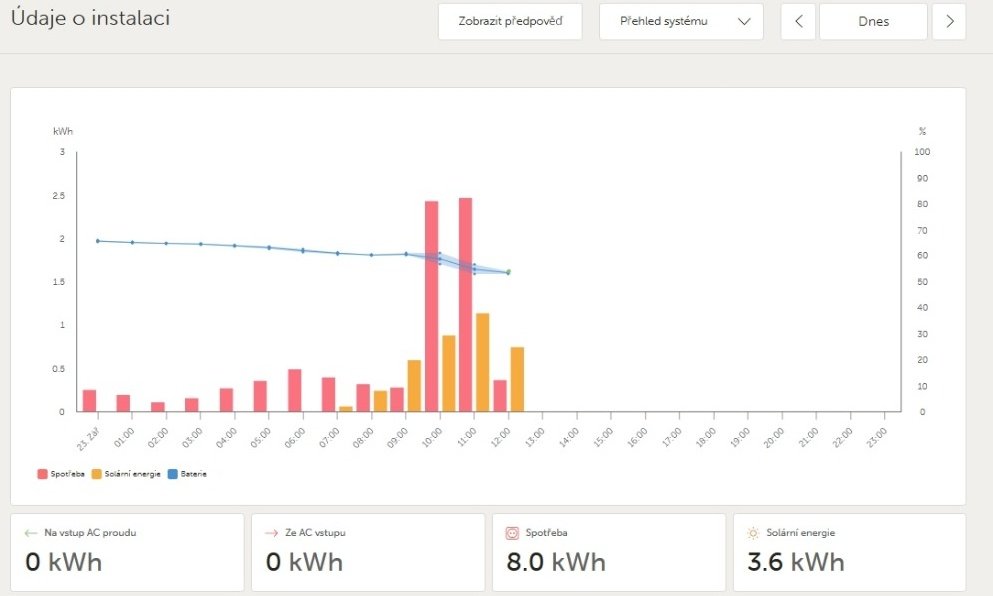Toggle Solární energie series in legend

tap(125, 473)
